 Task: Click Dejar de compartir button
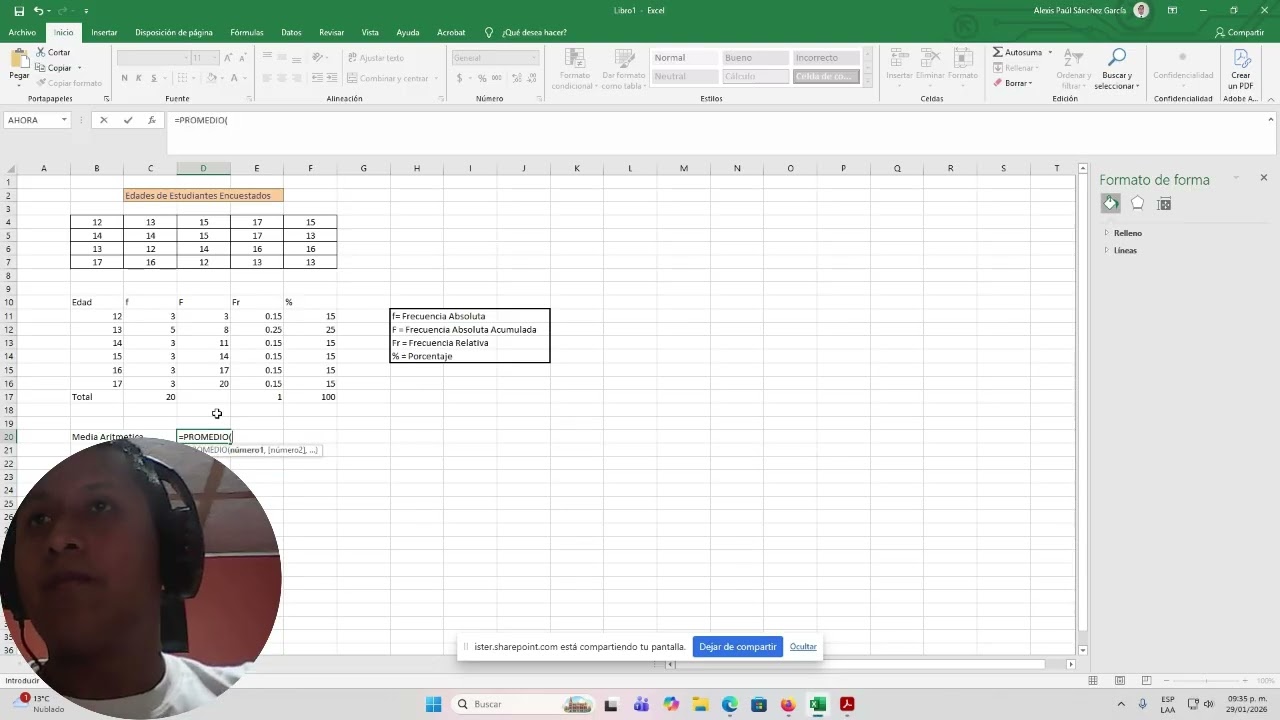click(737, 647)
